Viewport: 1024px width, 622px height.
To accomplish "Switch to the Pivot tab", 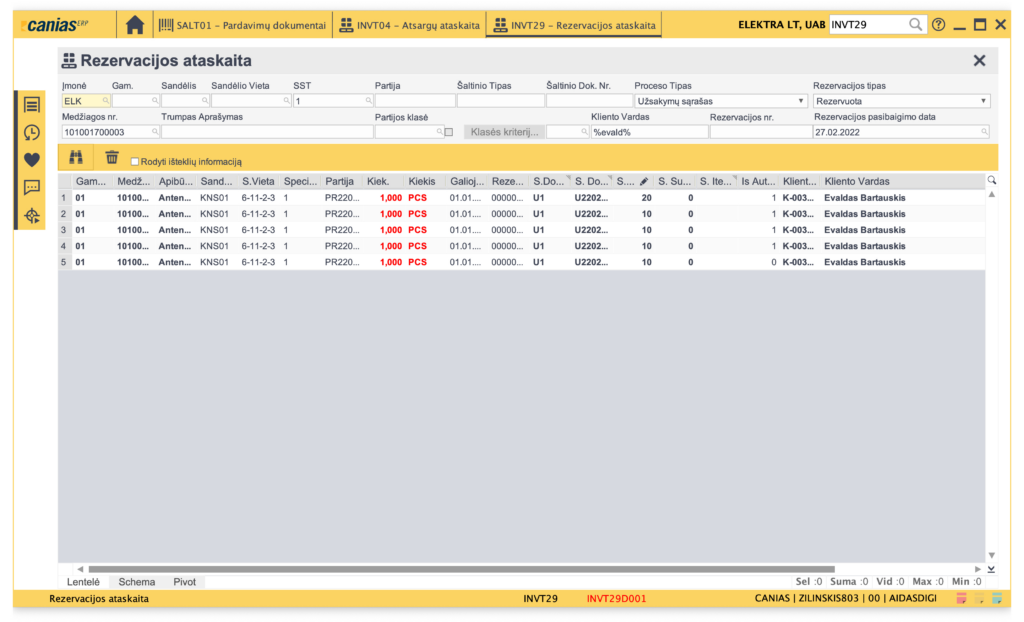I will 185,581.
